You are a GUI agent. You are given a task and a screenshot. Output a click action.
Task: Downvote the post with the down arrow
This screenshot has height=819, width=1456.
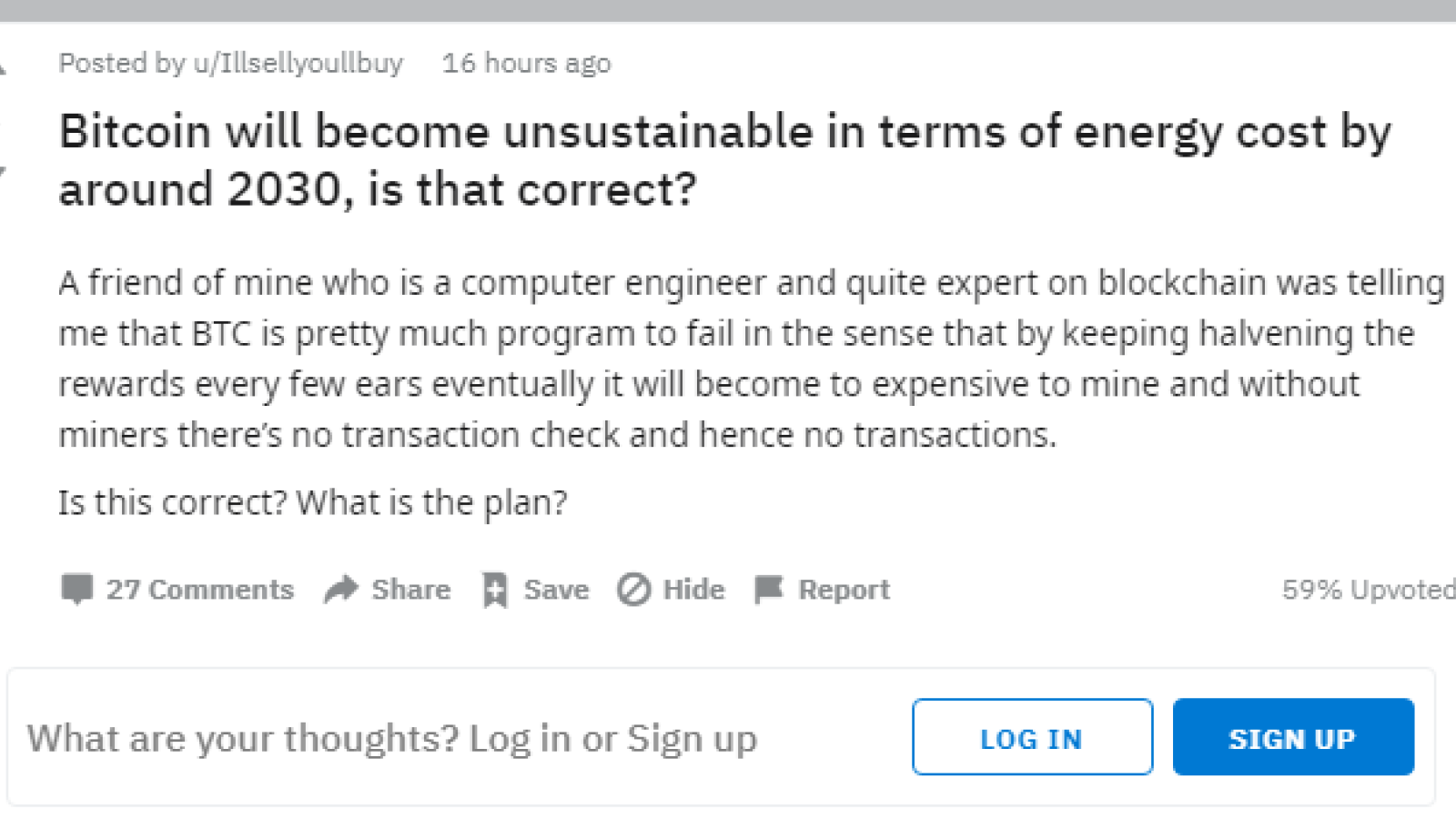point(3,173)
